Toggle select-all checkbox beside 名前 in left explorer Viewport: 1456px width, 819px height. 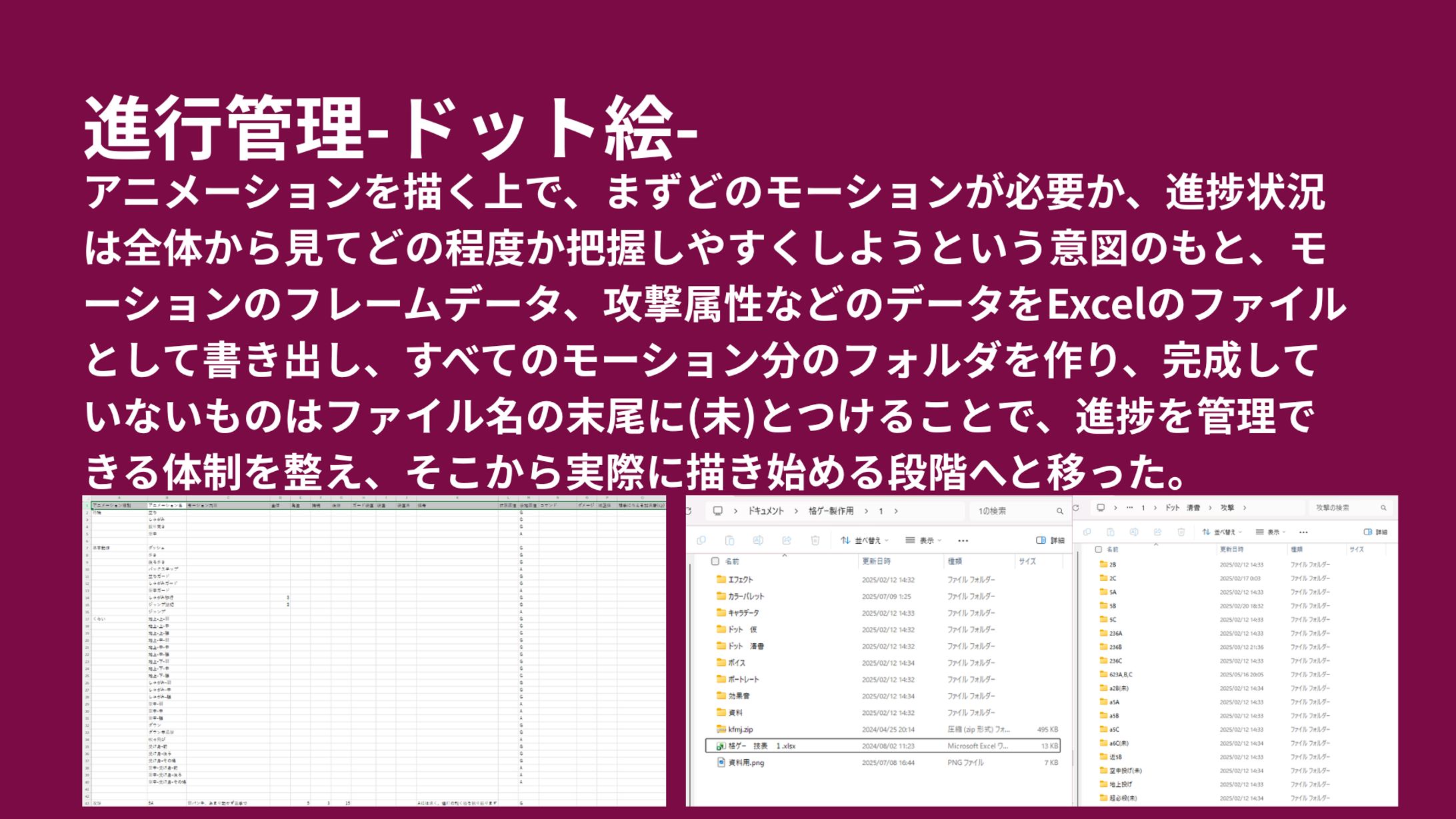[x=715, y=561]
